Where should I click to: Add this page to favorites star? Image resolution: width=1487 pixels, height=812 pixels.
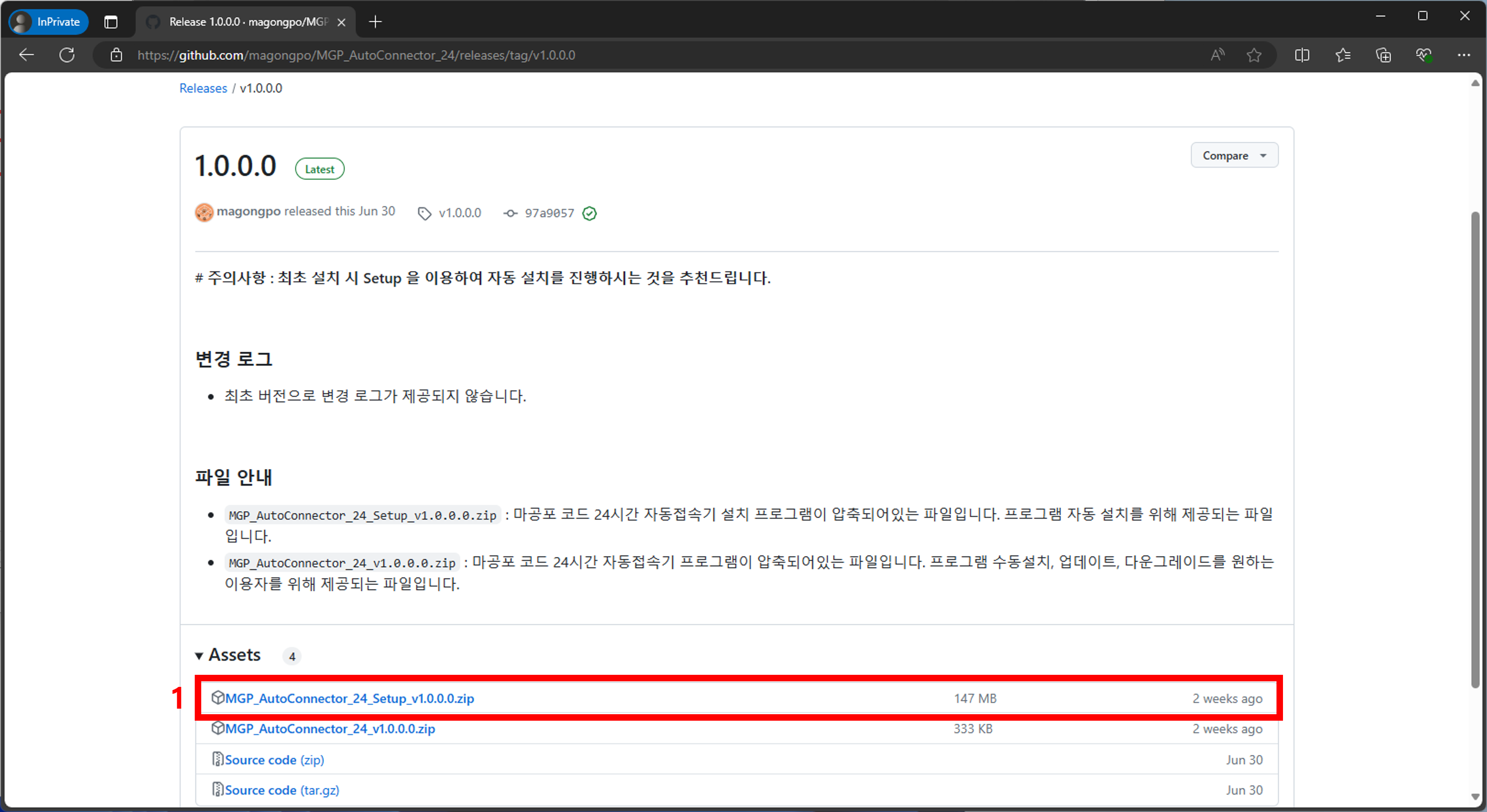point(1254,55)
